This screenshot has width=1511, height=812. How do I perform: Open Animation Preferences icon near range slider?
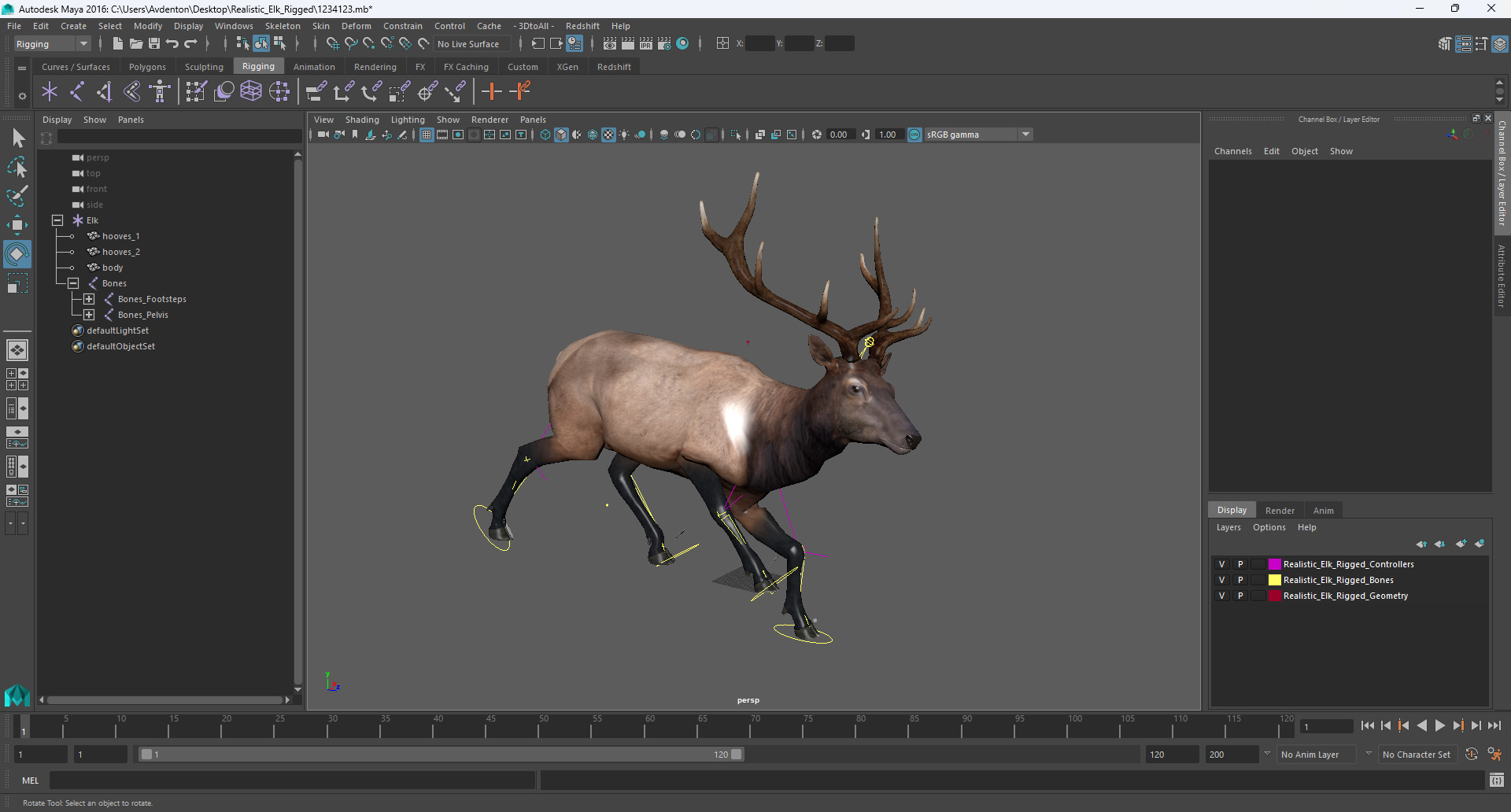pos(1495,755)
